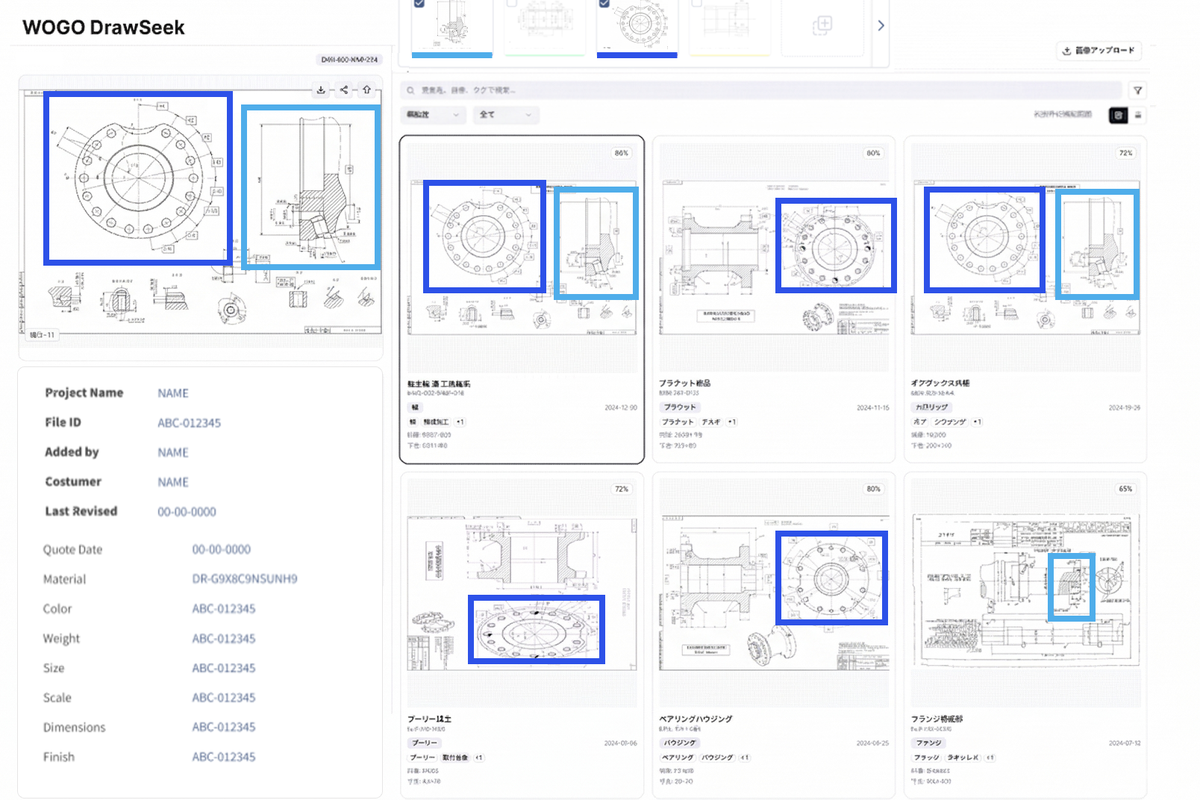
Task: Click the add-image plus icon in thumbnail strip
Action: [x=823, y=25]
